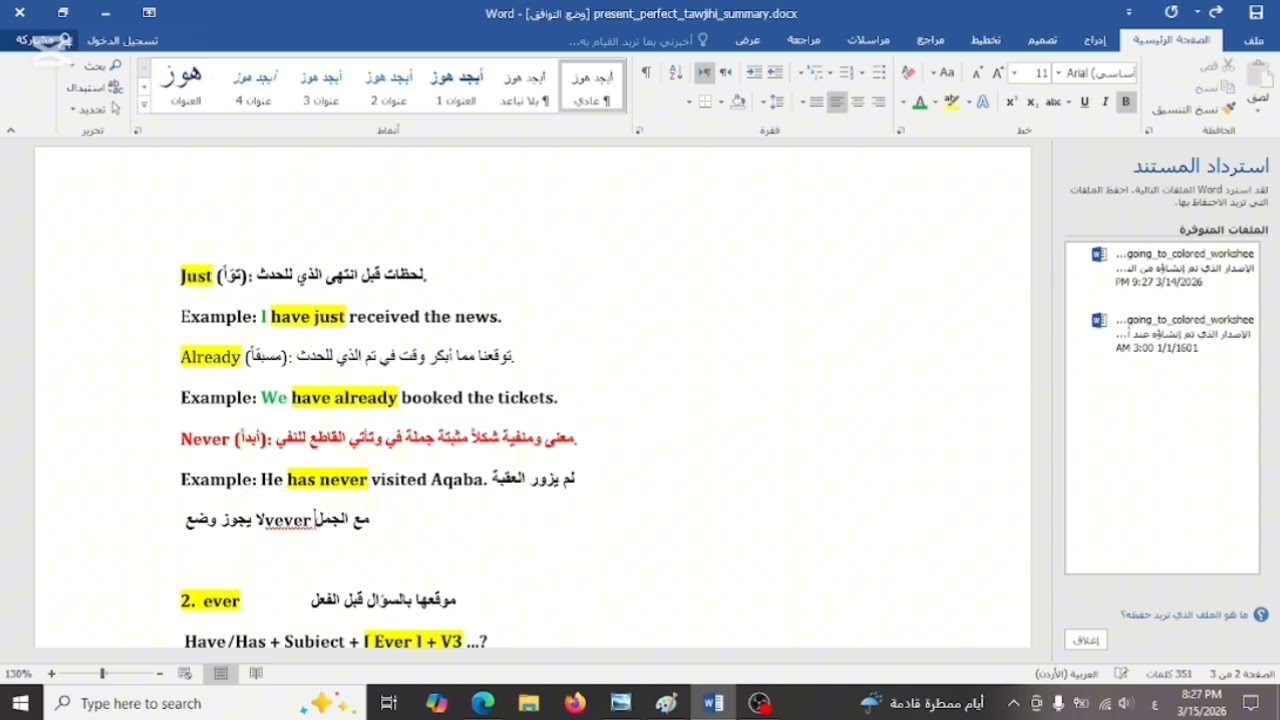
Task: Click the spelling proofing icon in status bar
Action: [1122, 674]
